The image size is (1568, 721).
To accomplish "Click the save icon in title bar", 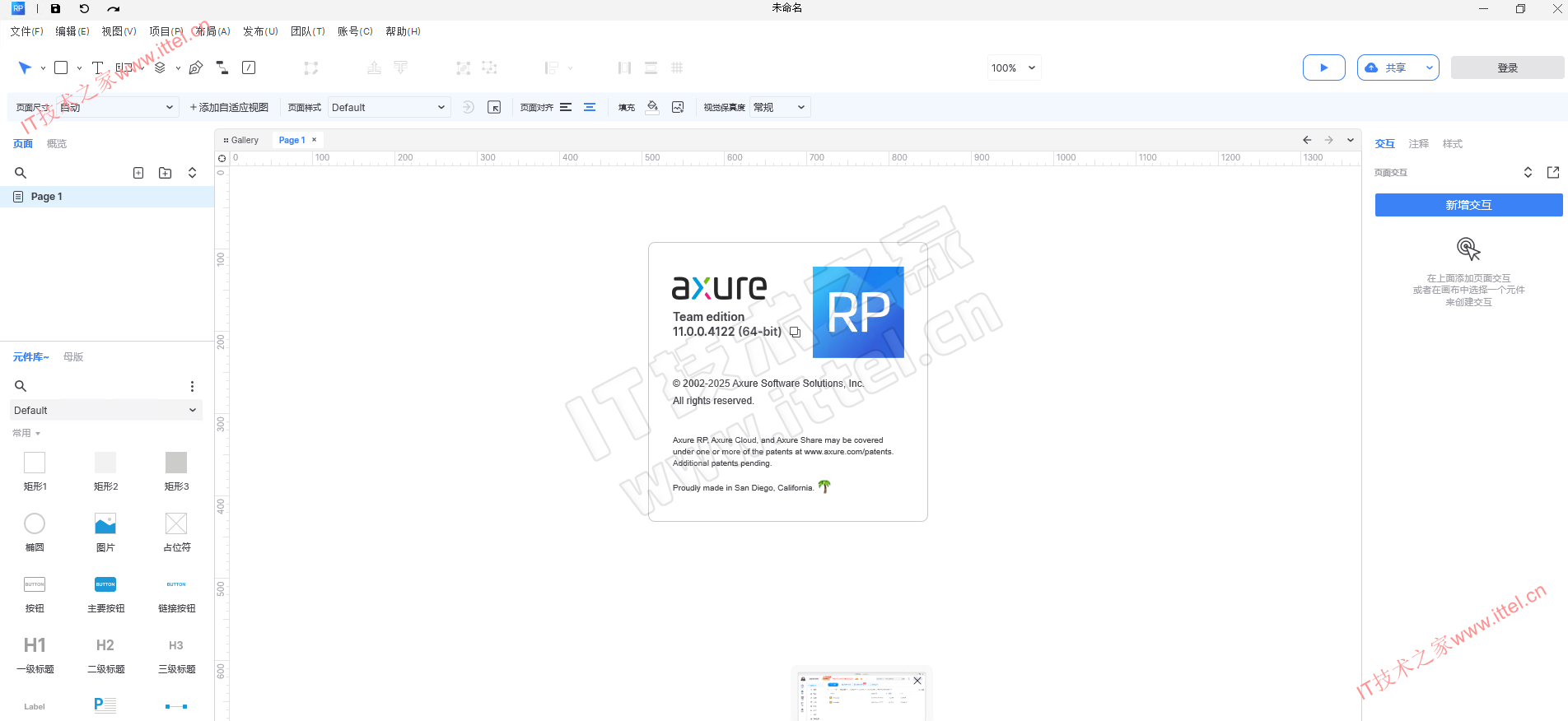I will point(55,8).
